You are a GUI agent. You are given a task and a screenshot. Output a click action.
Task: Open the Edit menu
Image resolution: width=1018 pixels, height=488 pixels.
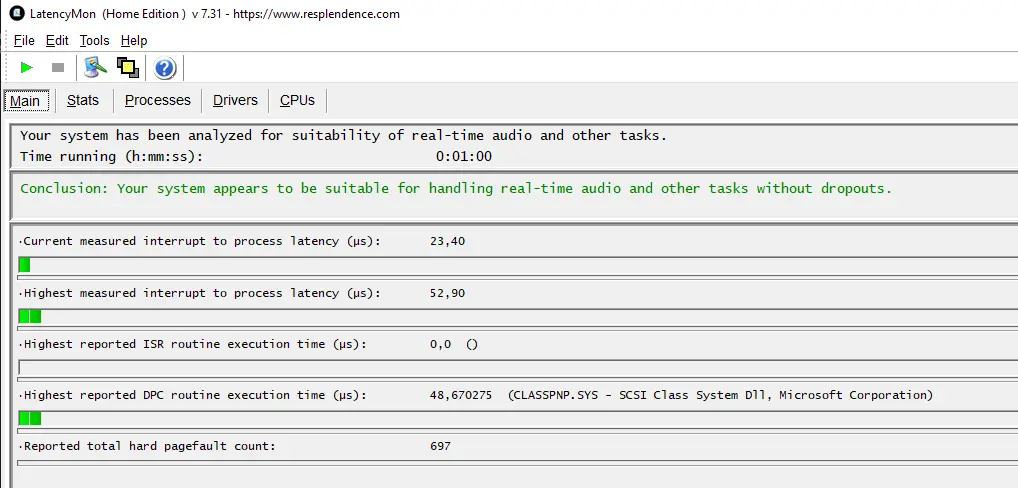(x=57, y=41)
